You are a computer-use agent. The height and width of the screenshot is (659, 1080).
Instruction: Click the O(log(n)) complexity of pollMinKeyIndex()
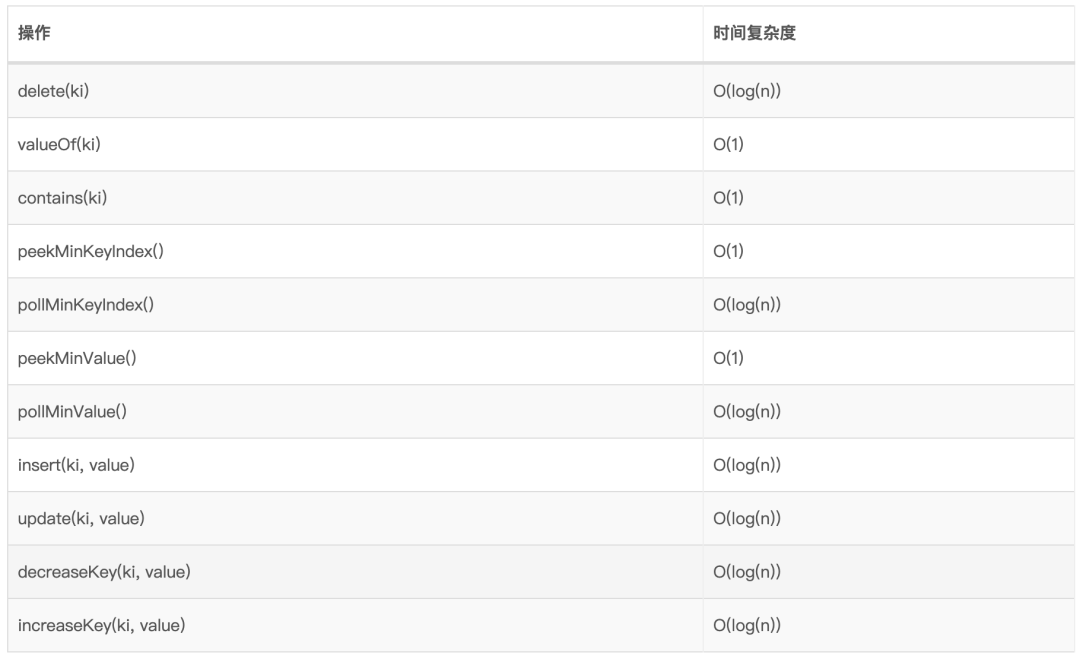(x=747, y=304)
